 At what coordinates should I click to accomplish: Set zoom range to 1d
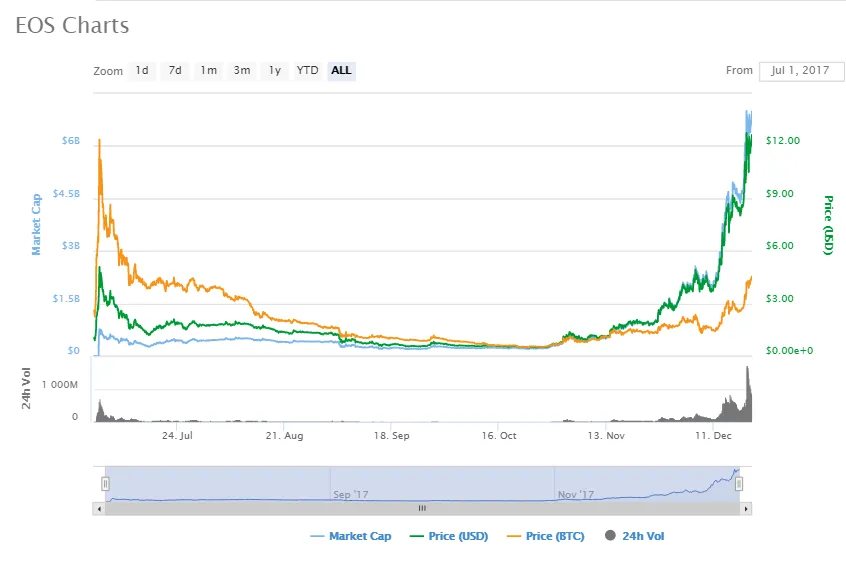[142, 71]
